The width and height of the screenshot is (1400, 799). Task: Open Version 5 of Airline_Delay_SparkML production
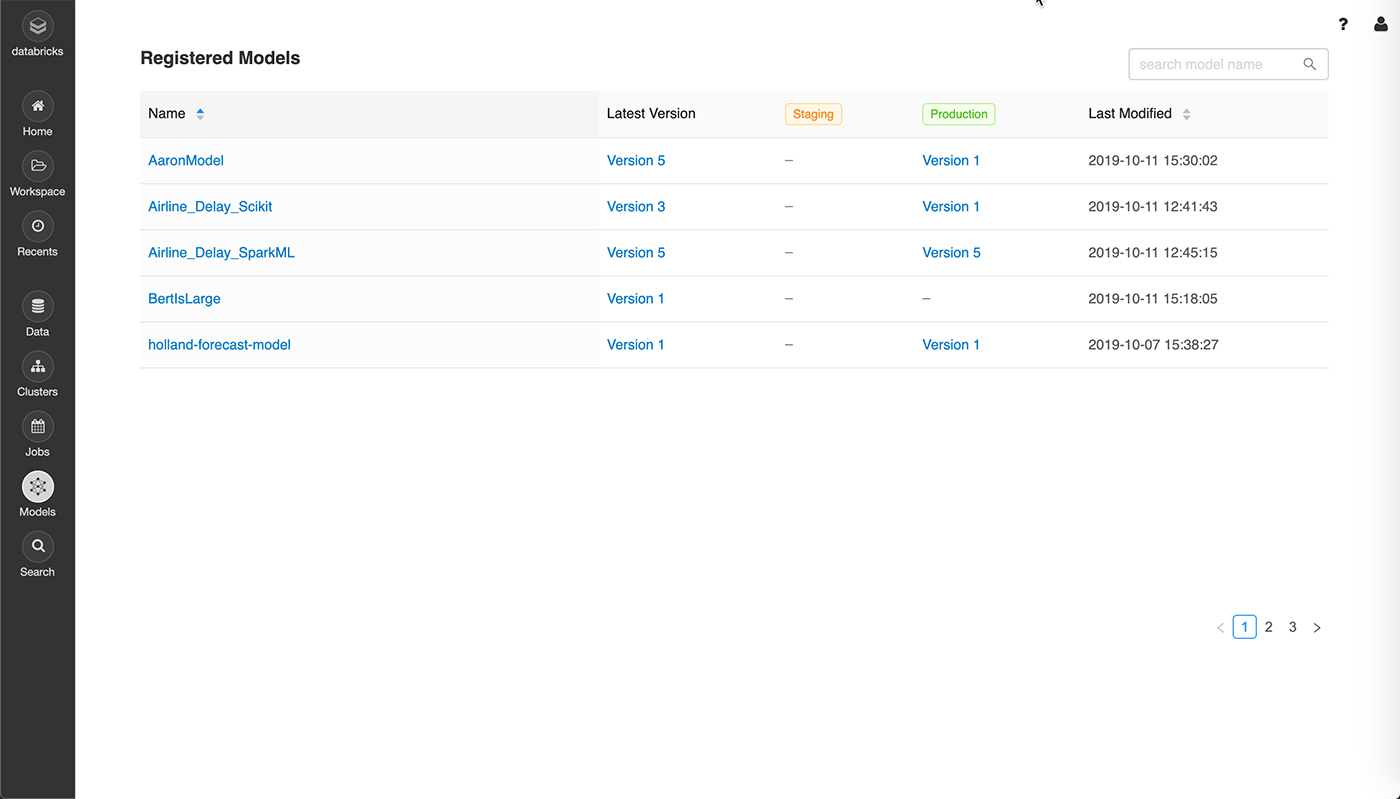click(x=951, y=252)
